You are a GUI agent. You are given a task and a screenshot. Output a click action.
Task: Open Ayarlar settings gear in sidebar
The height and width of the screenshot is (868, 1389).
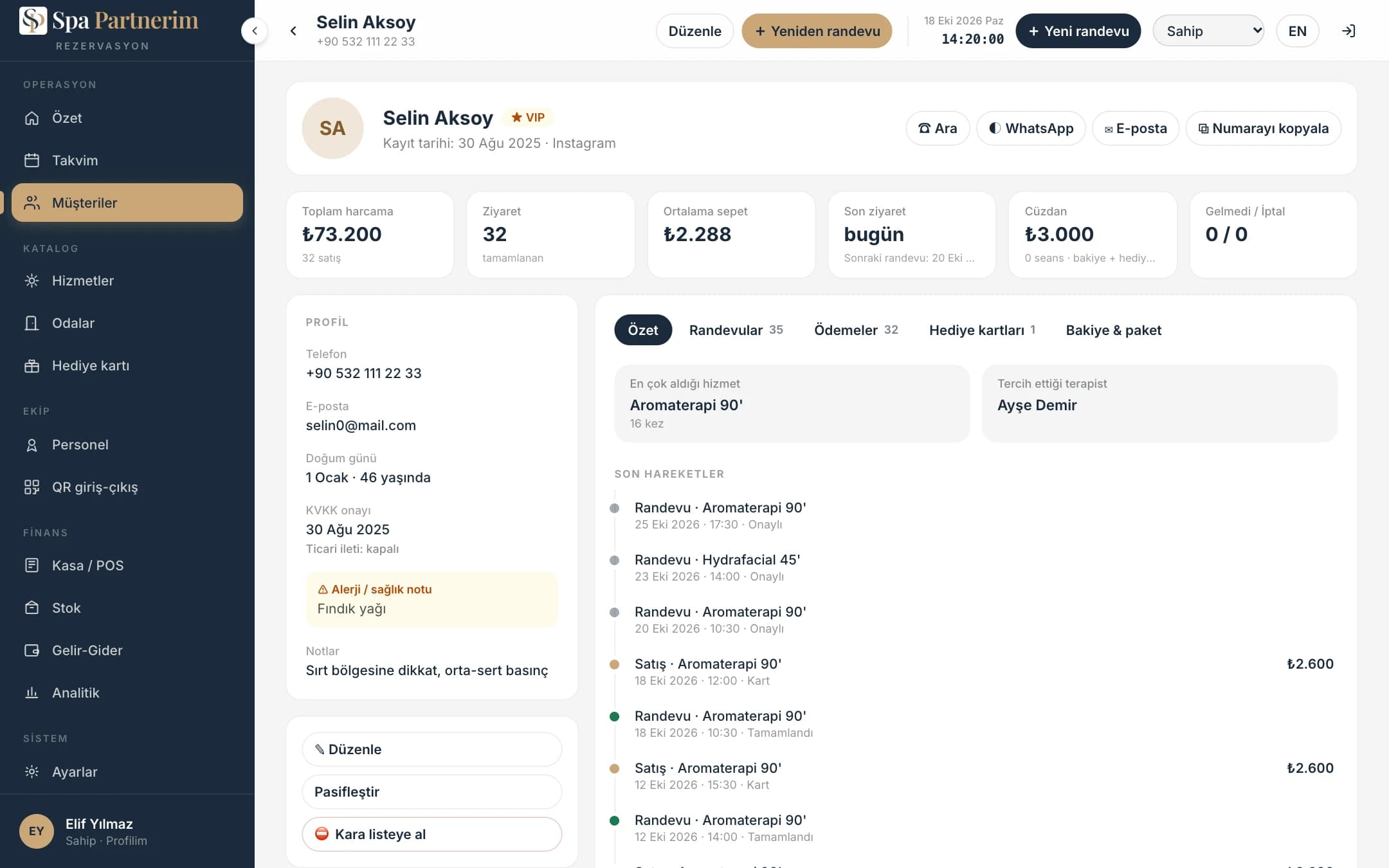(x=32, y=772)
